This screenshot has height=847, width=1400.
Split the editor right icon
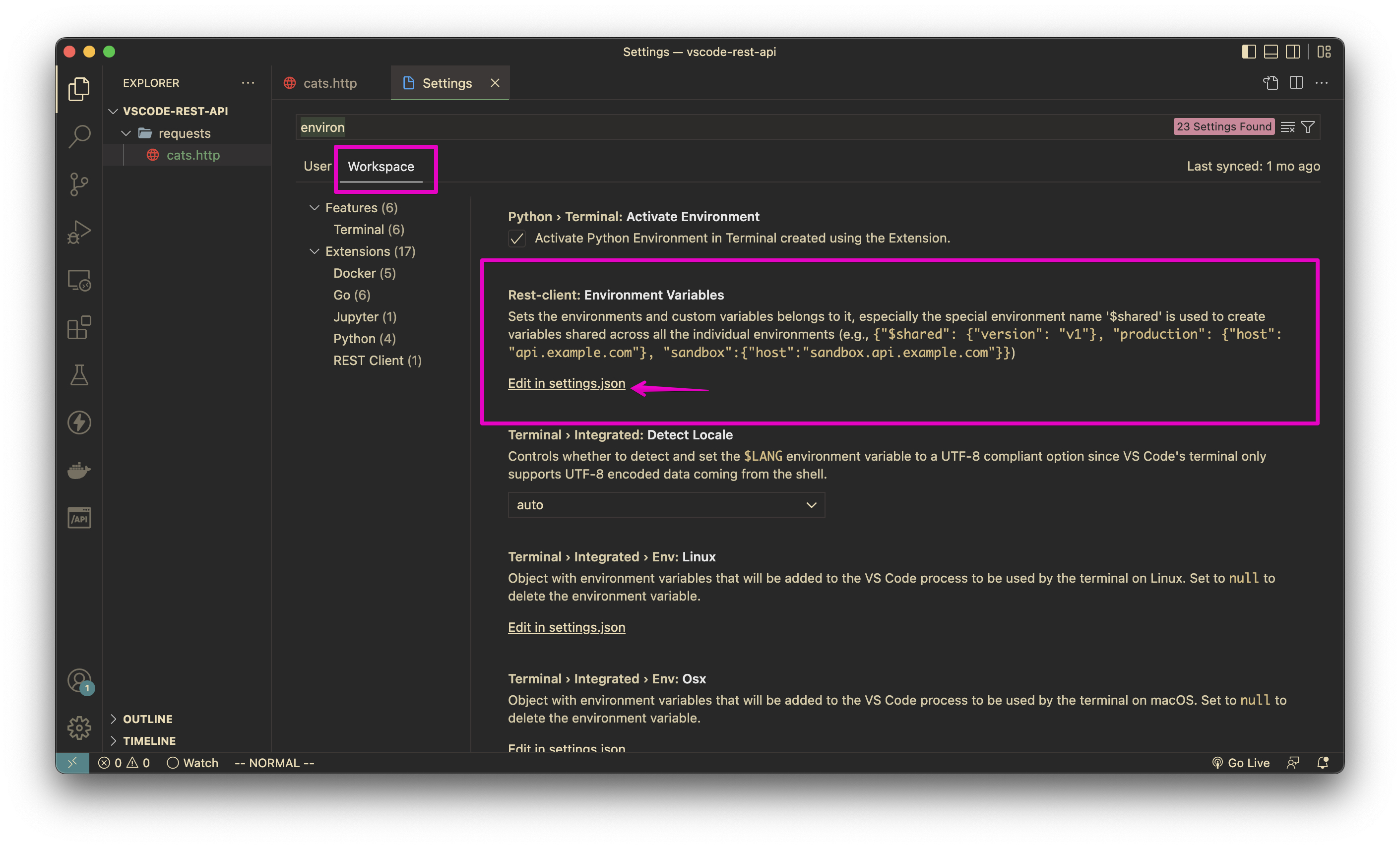pos(1296,83)
